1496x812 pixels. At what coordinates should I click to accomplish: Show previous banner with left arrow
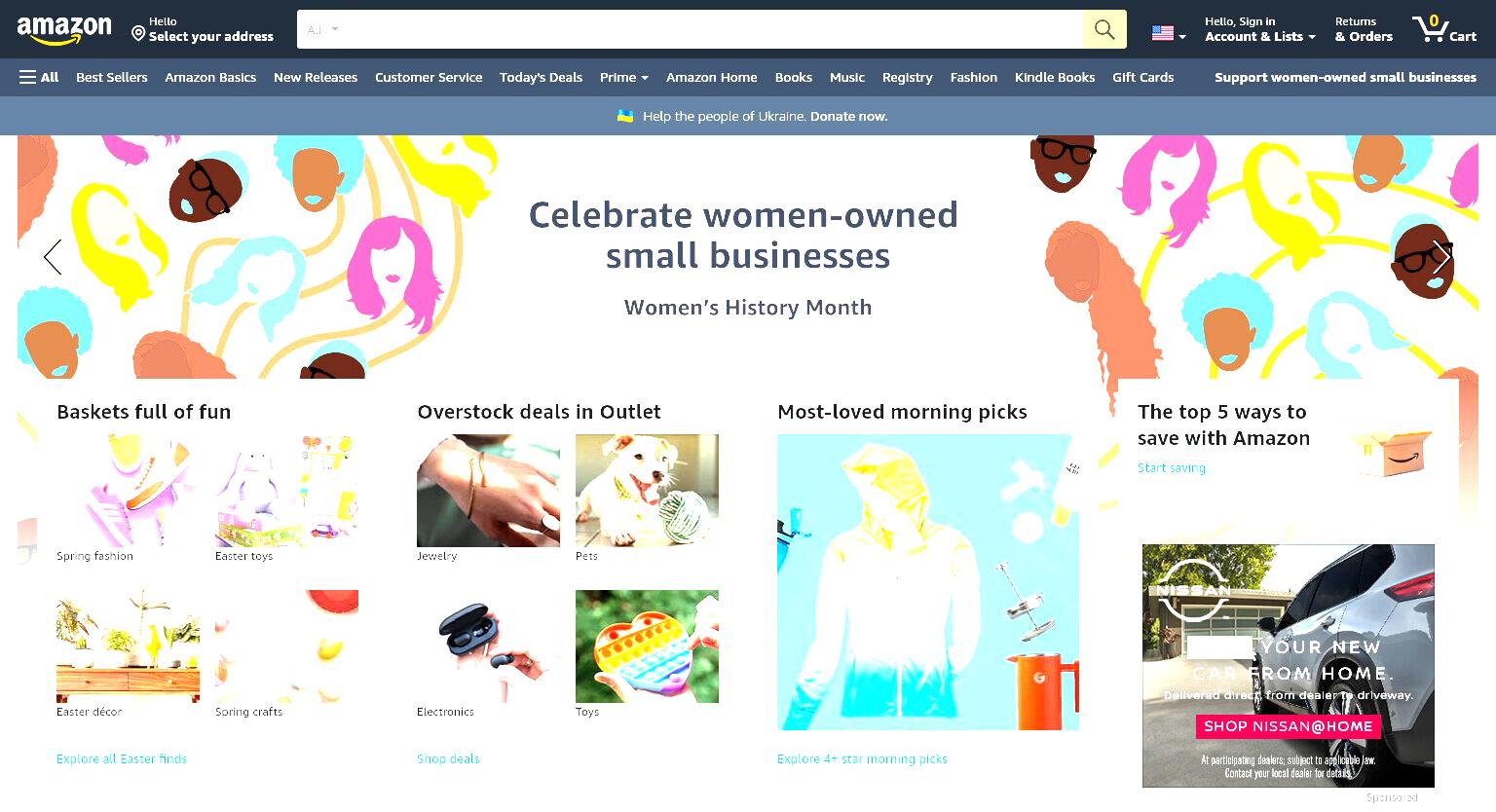[x=53, y=257]
